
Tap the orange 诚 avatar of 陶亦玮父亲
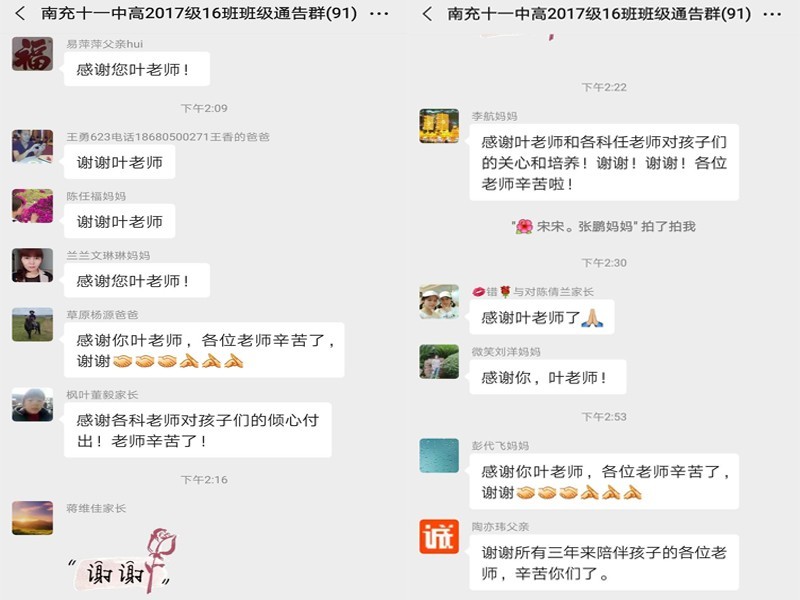(439, 536)
